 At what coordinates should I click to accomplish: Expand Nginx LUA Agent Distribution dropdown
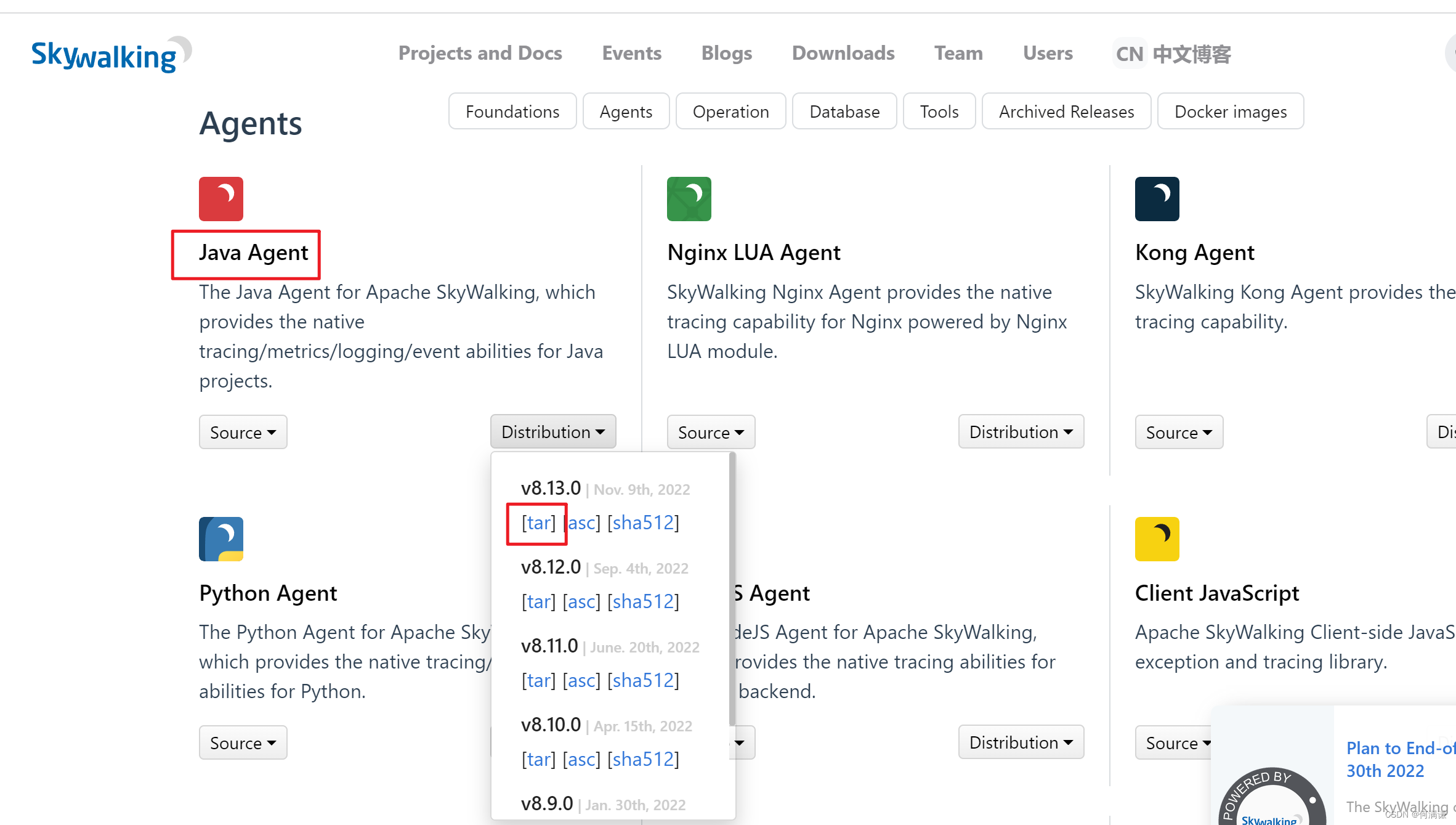click(x=1021, y=431)
